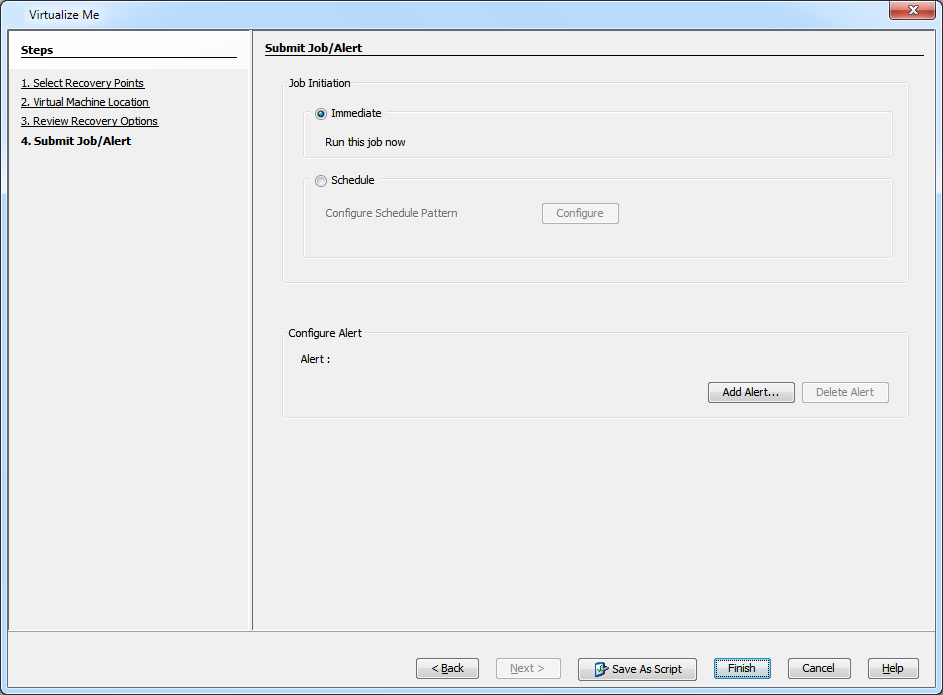Click the Run this job now text
The height and width of the screenshot is (695, 943).
(365, 142)
